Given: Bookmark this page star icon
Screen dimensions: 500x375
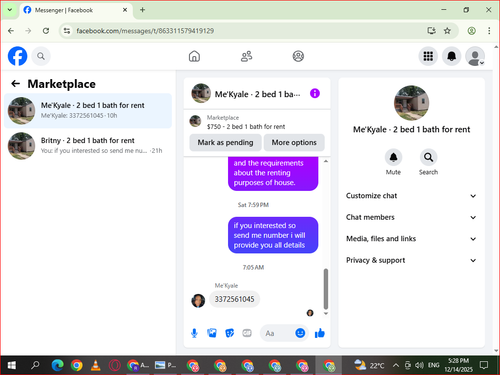Looking at the screenshot, I should tap(447, 31).
